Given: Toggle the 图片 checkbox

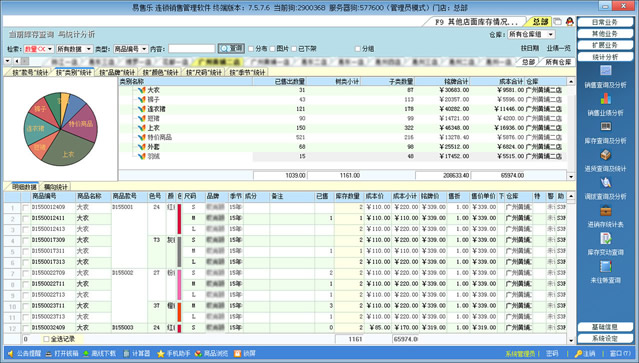Looking at the screenshot, I should coord(272,49).
